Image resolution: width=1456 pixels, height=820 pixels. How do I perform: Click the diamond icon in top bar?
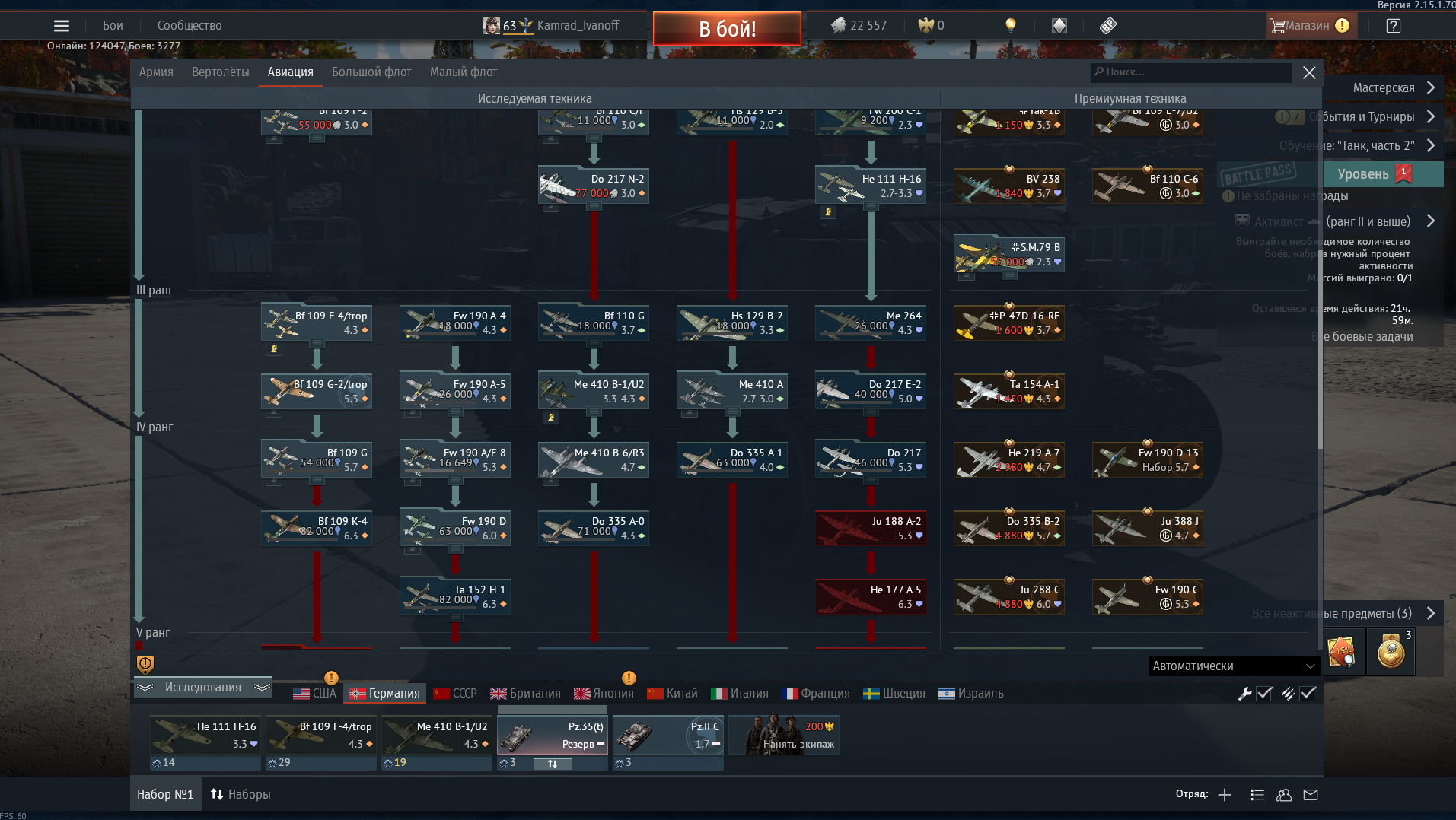[x=1059, y=26]
